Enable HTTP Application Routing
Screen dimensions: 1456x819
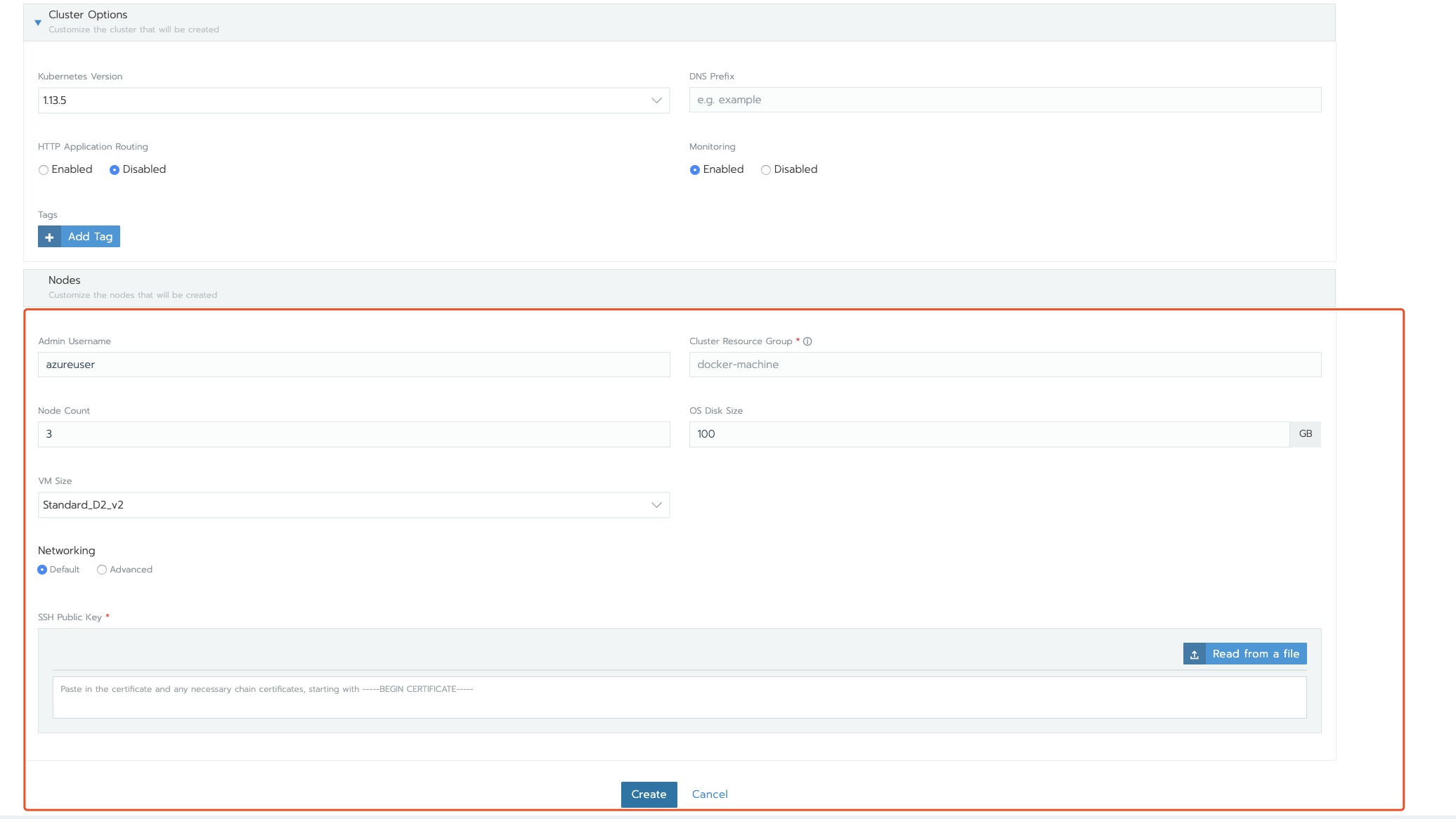point(44,170)
